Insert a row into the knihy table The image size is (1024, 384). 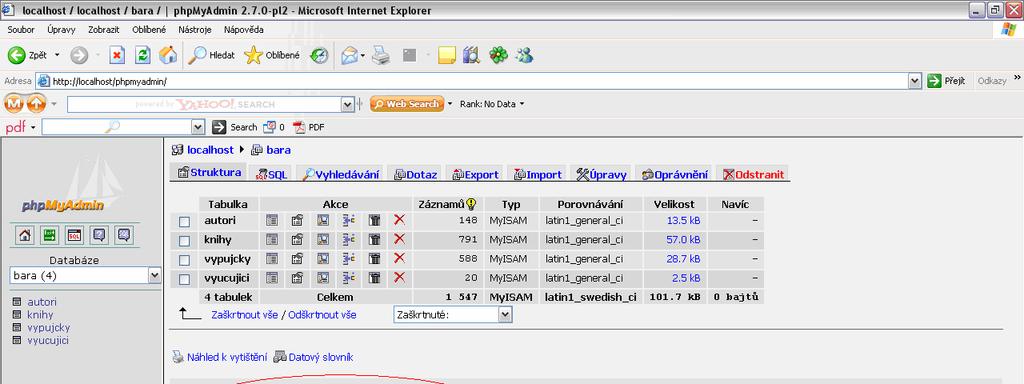pos(348,240)
